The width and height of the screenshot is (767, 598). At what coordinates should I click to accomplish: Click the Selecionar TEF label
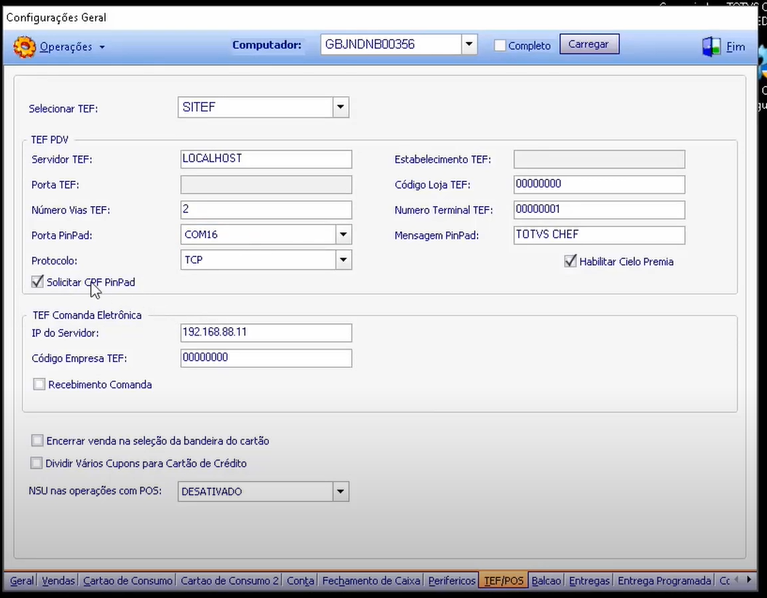(63, 109)
